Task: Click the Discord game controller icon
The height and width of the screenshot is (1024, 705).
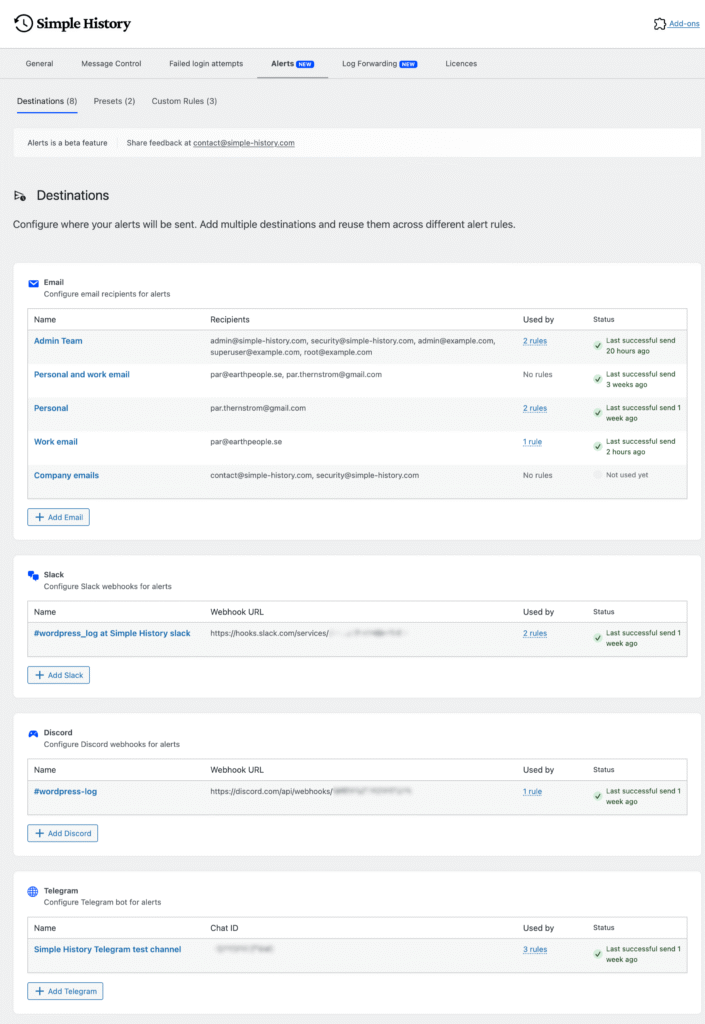Action: tap(33, 733)
